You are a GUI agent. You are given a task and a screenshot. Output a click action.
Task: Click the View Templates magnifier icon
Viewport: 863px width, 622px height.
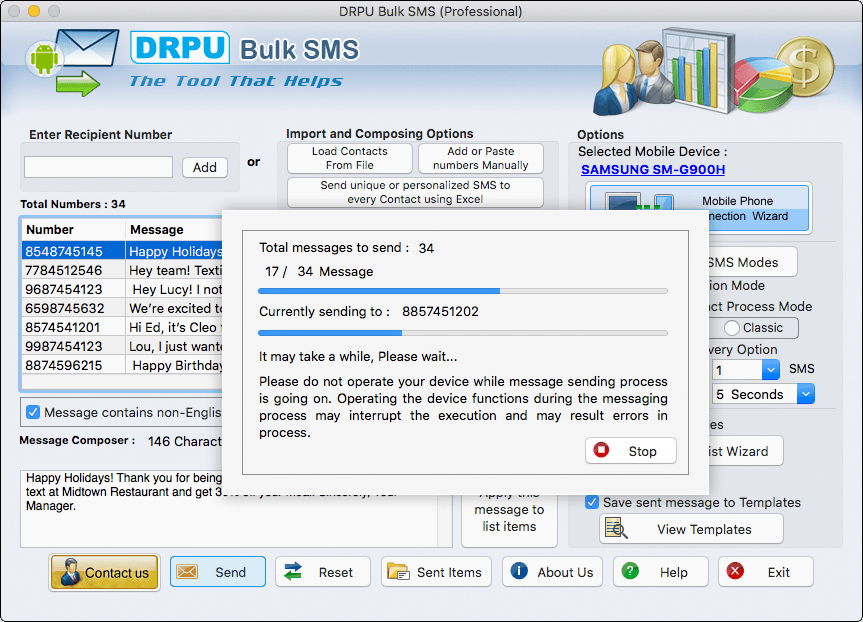[x=616, y=528]
